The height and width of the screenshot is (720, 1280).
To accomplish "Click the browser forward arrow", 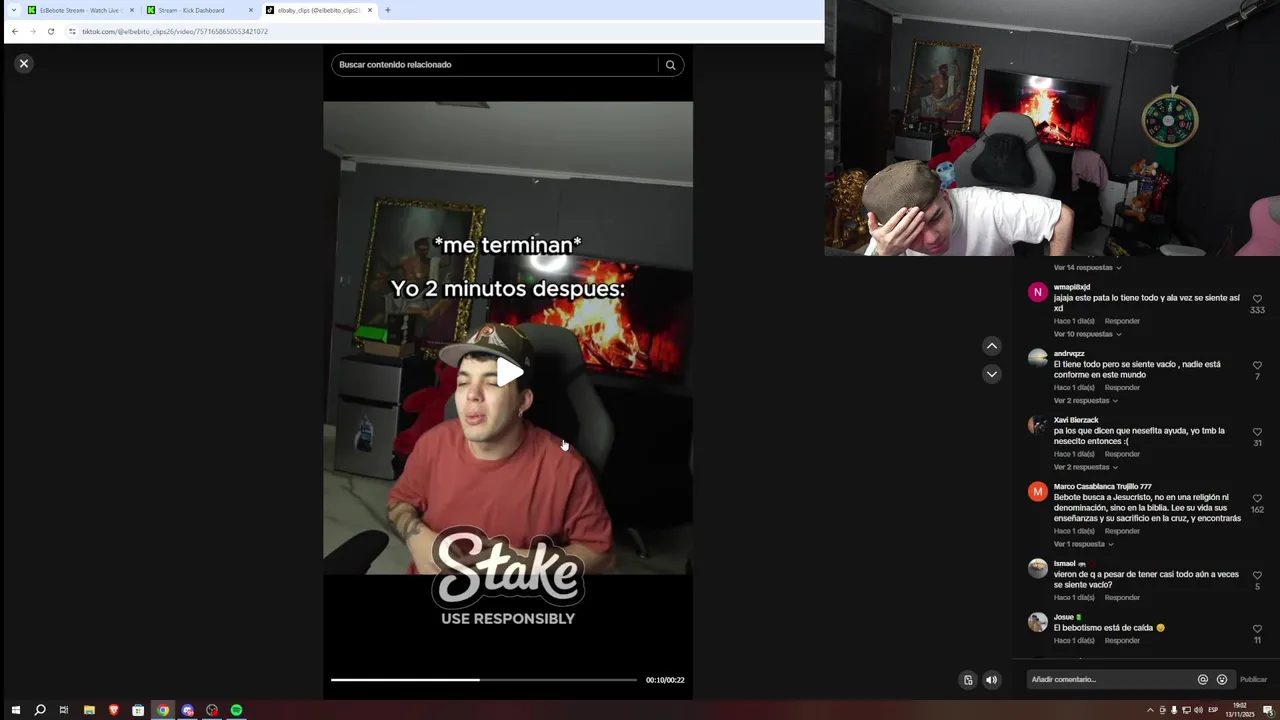I will pos(32,31).
